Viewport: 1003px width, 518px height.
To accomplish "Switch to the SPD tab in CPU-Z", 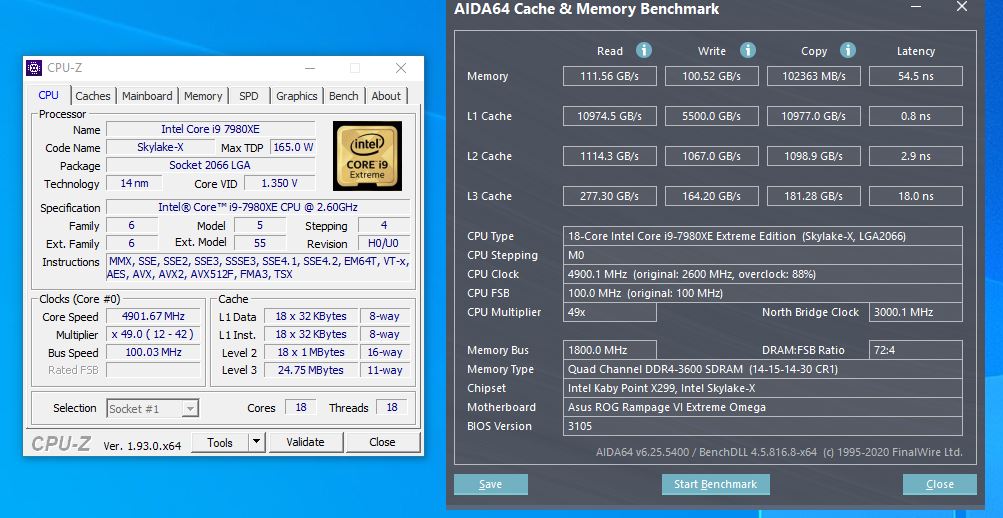I will pyautogui.click(x=249, y=96).
